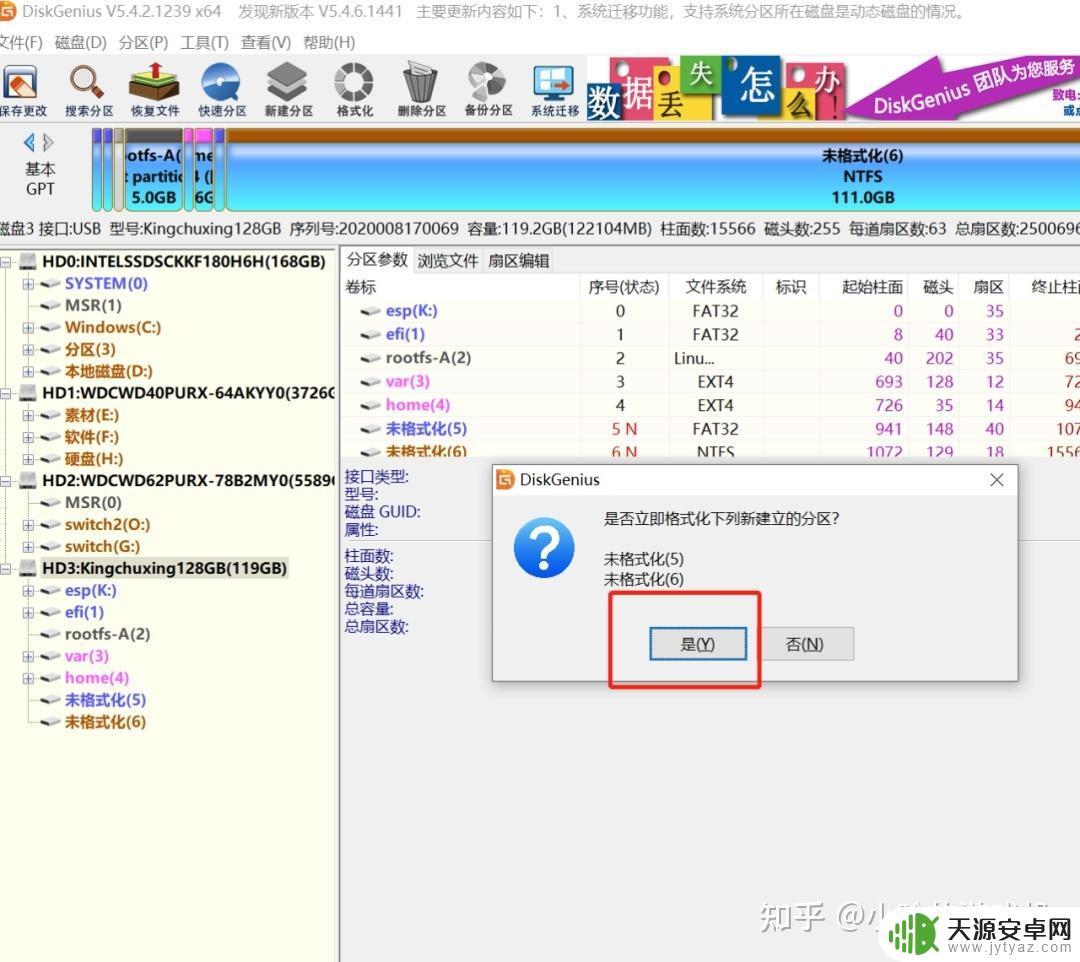Screen dimensions: 1080x962
Task: Start the System Migration (系统迁移) tool
Action: click(x=554, y=90)
